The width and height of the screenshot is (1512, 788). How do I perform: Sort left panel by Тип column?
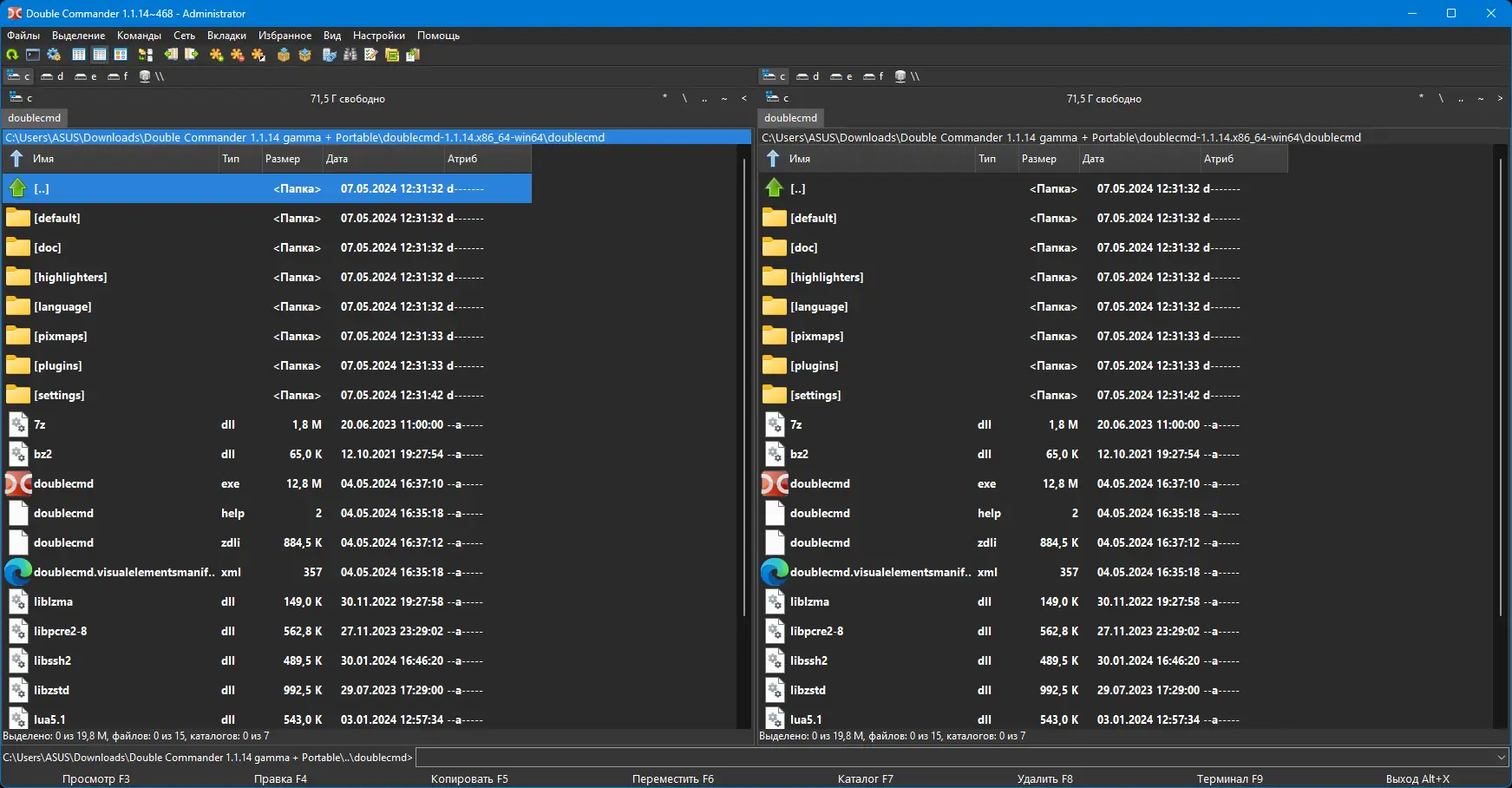click(239, 159)
